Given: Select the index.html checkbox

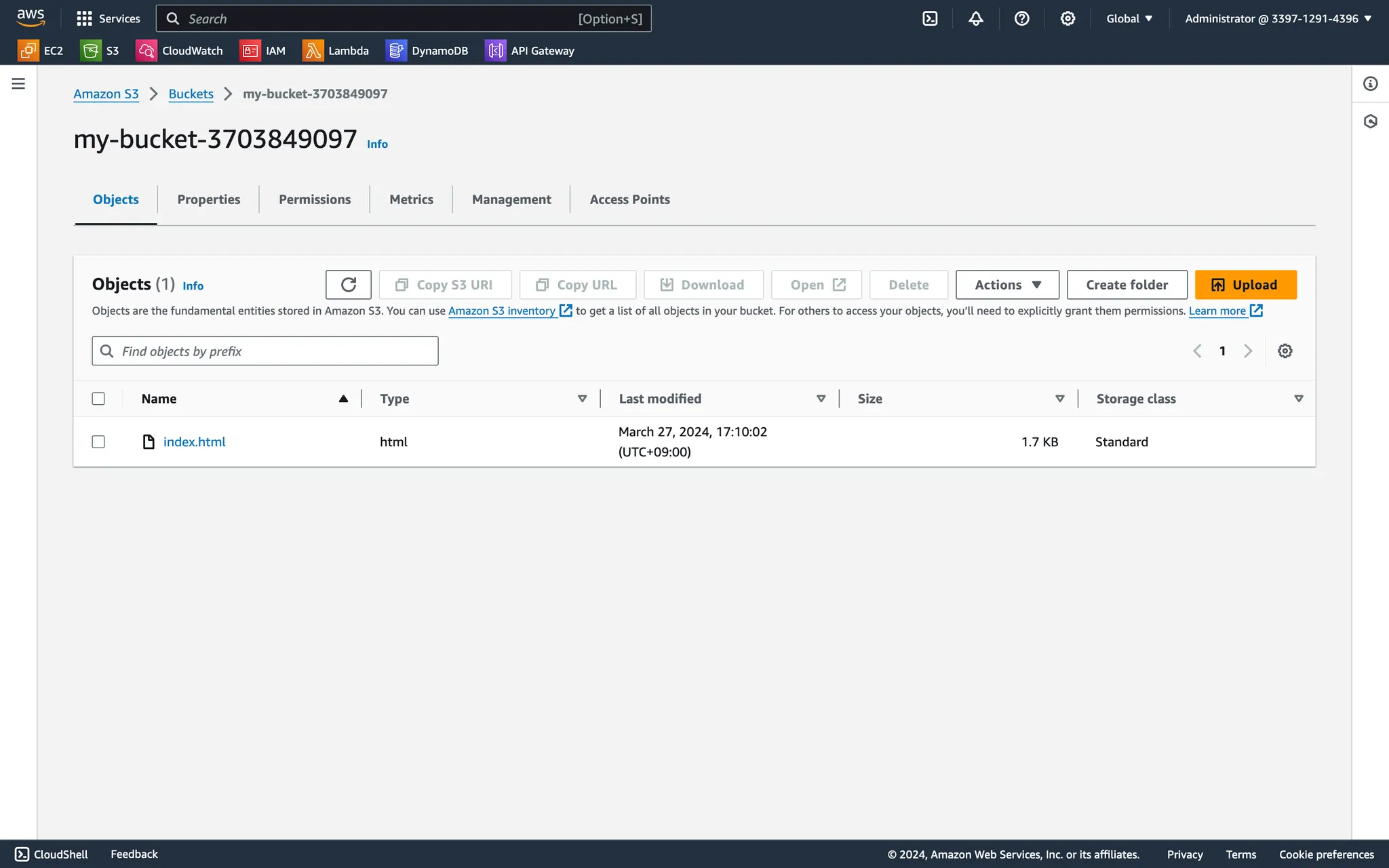Looking at the screenshot, I should [x=98, y=441].
